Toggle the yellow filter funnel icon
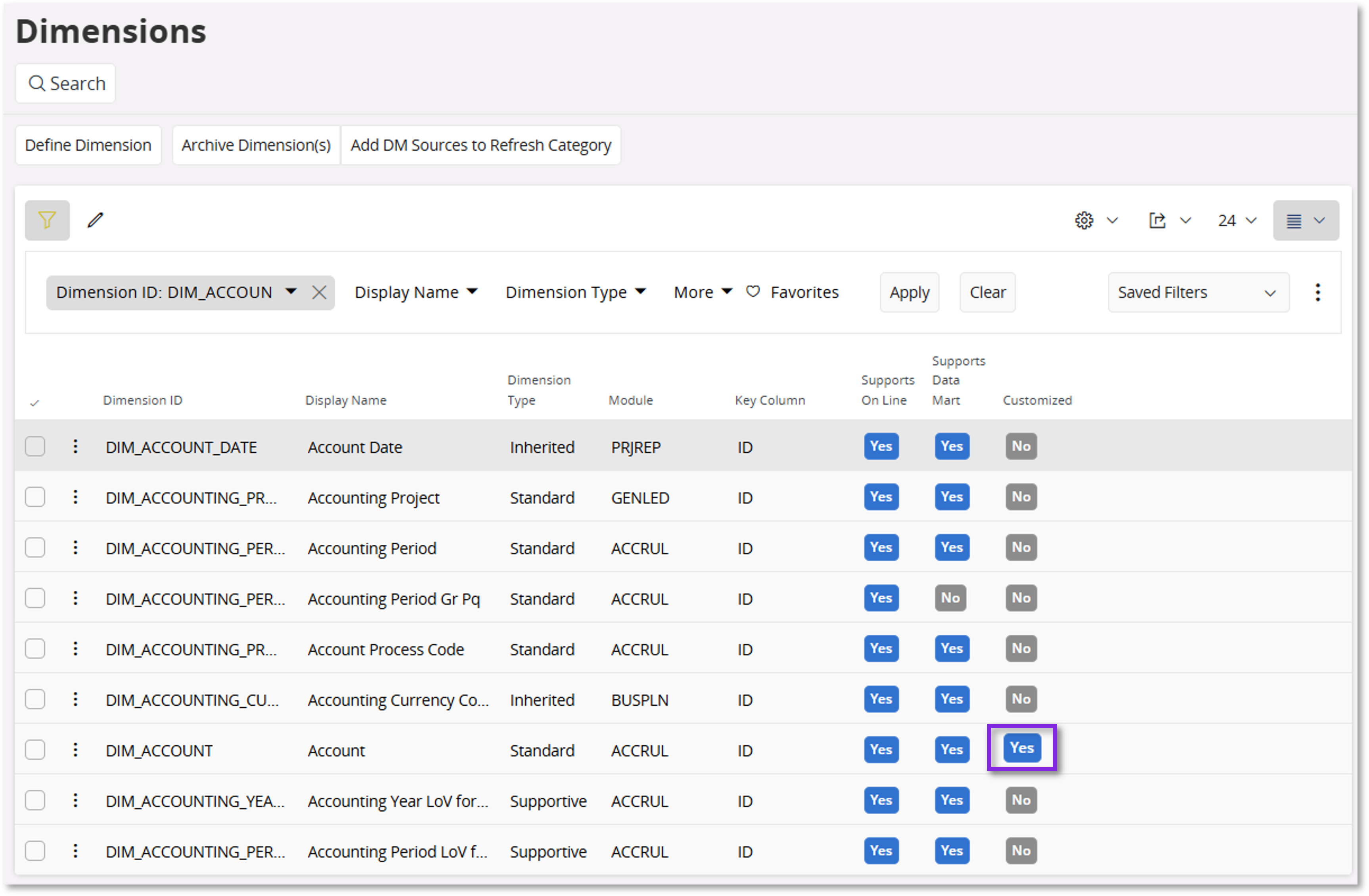 (47, 220)
